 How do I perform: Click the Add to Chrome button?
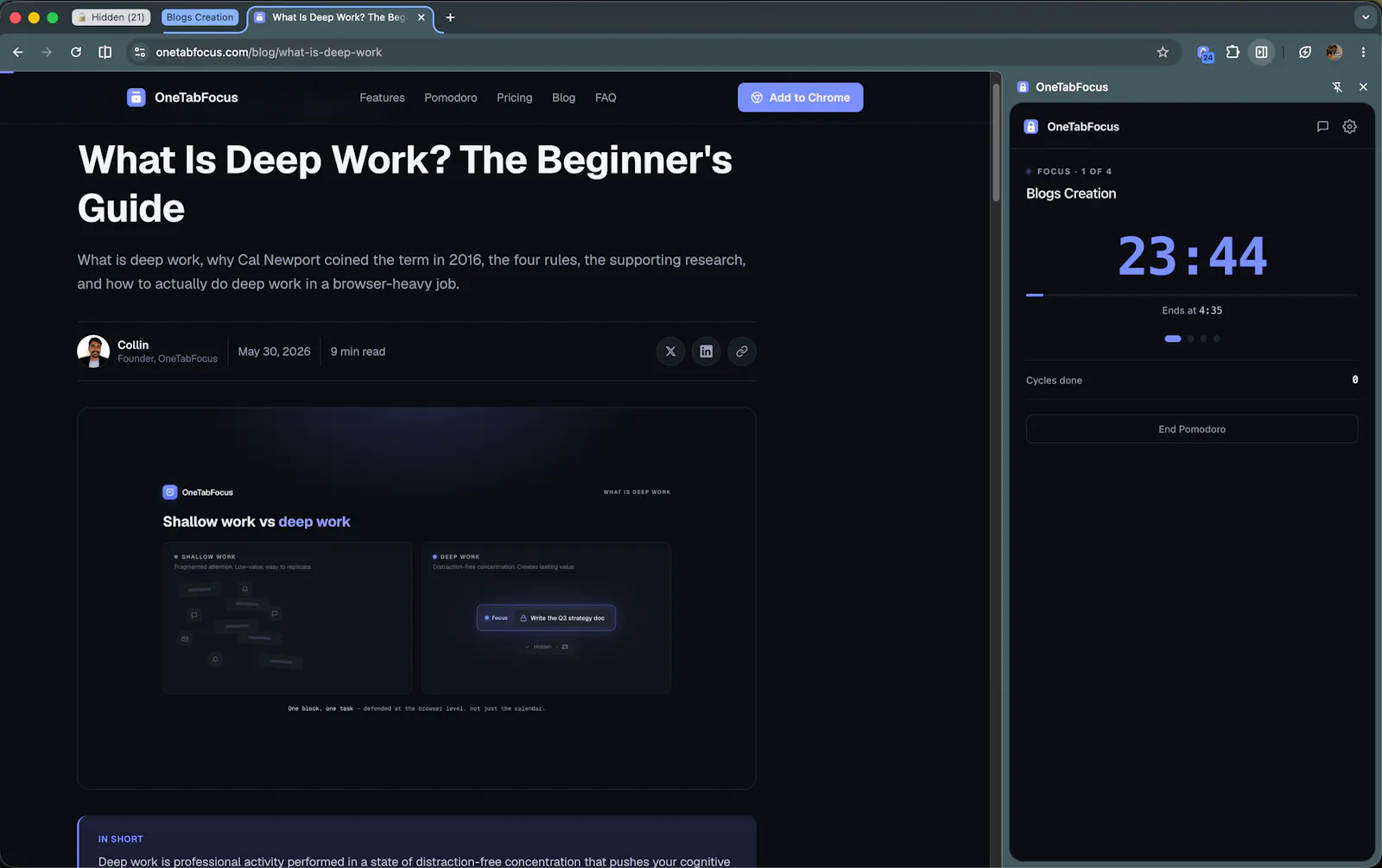point(801,98)
